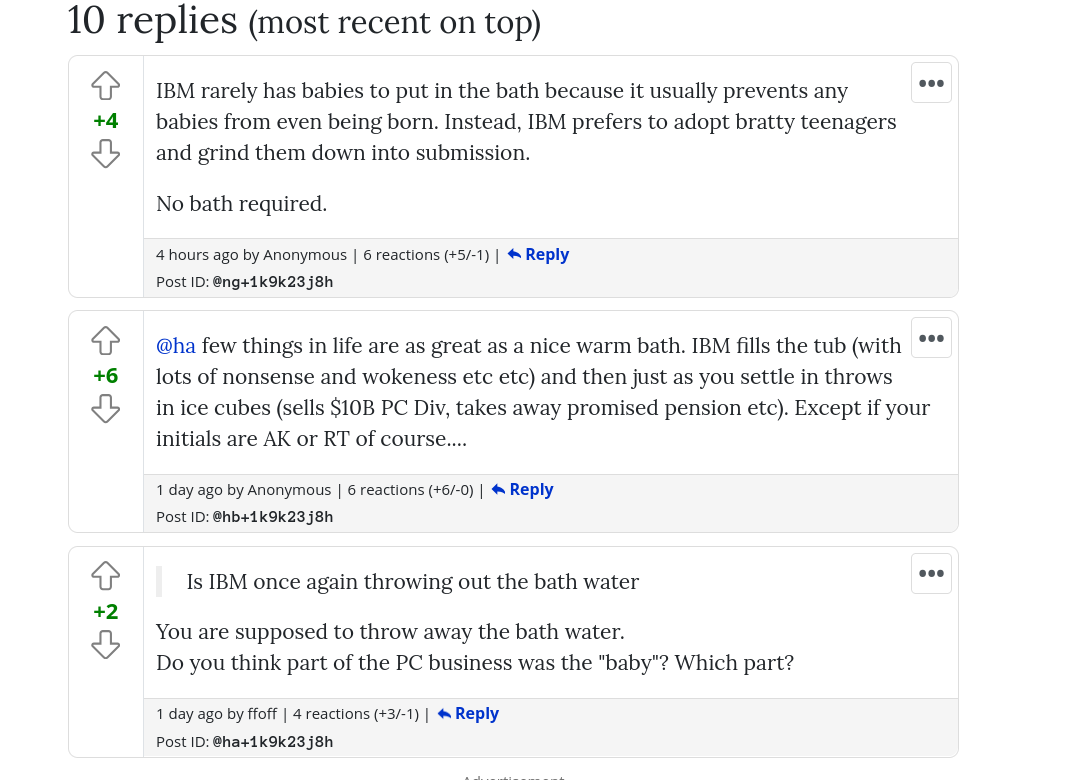Open three-dot menu on ffoff's reply

[x=931, y=574]
